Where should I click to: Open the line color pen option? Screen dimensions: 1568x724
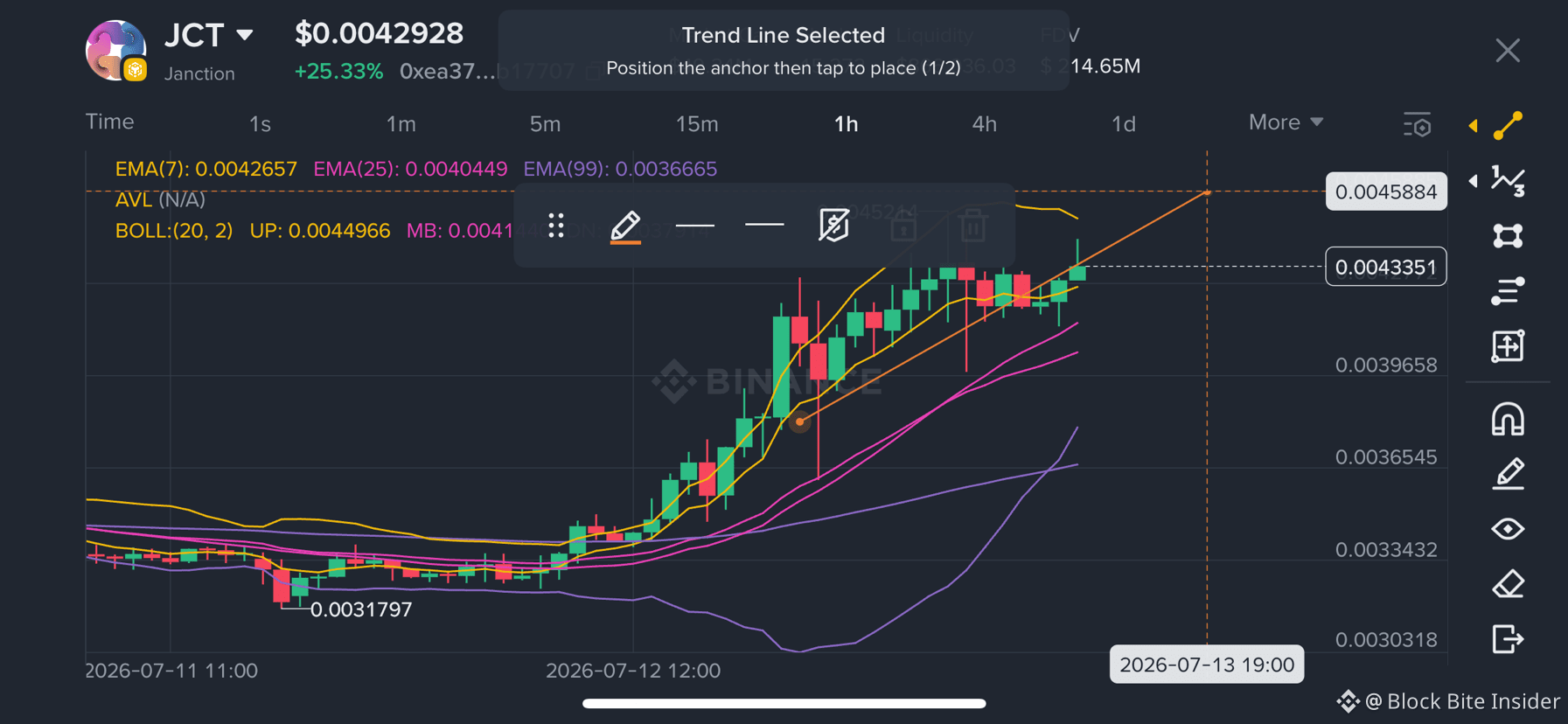625,226
